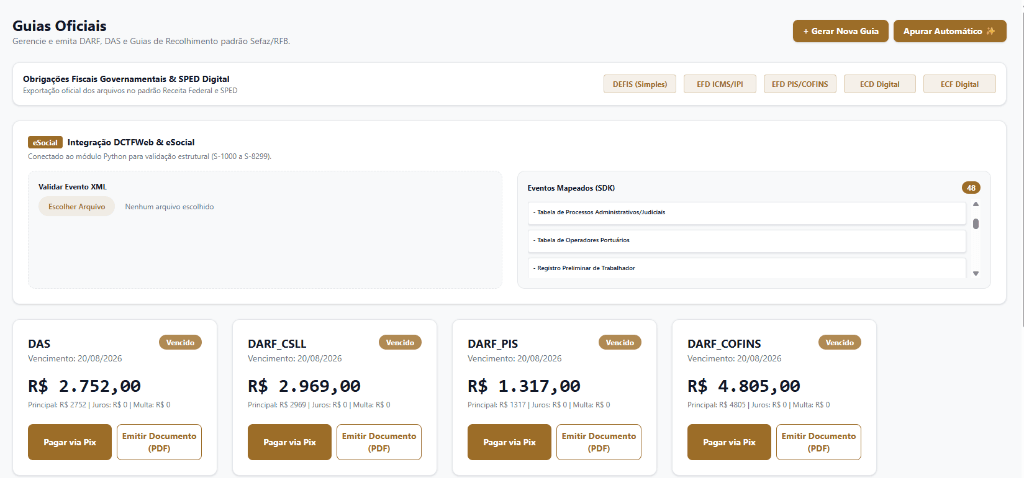The width and height of the screenshot is (1024, 478).
Task: Click the events list scroll down arrow
Action: [976, 274]
